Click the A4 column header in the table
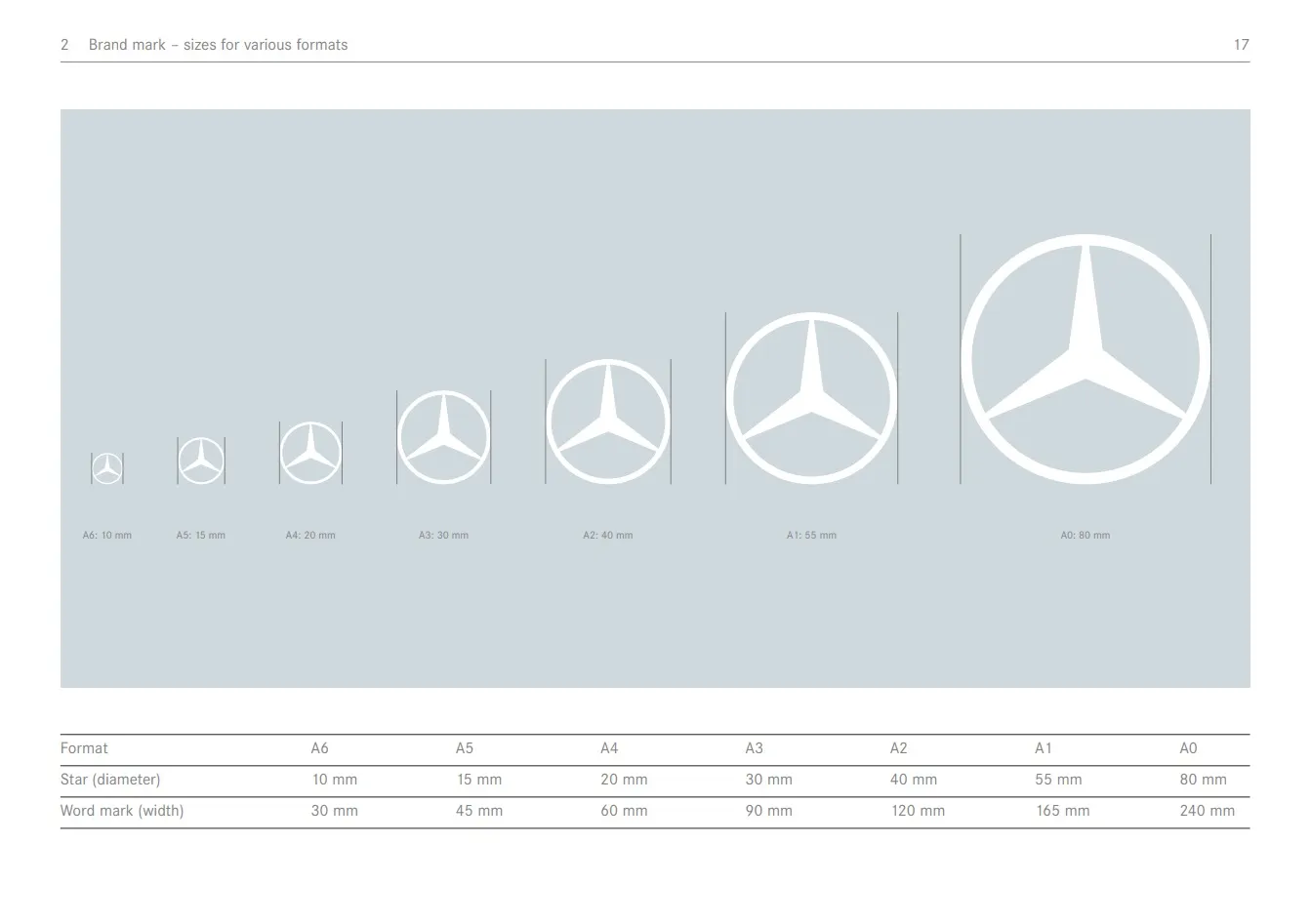Viewport: 1311px width, 924px height. [609, 748]
